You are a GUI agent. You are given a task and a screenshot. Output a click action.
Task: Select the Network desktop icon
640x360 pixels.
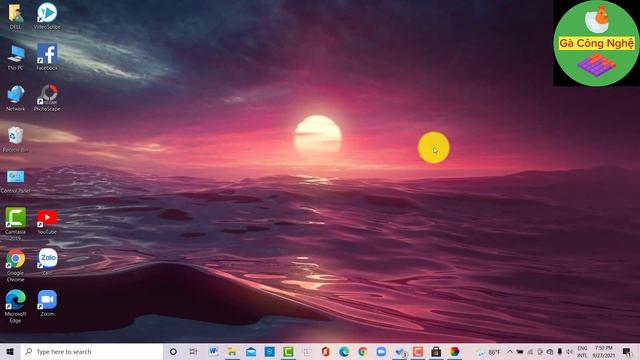[x=16, y=98]
